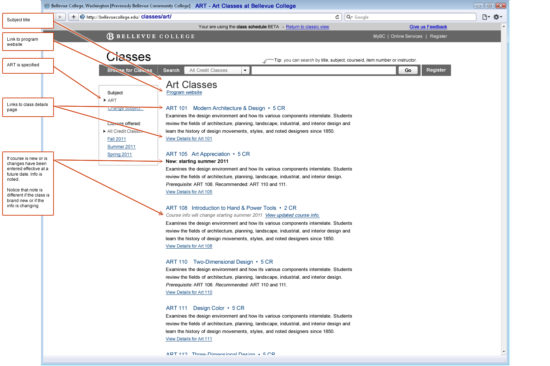Screen dimensions: 550x366
Task: Open the page menu icon
Action: (485, 17)
